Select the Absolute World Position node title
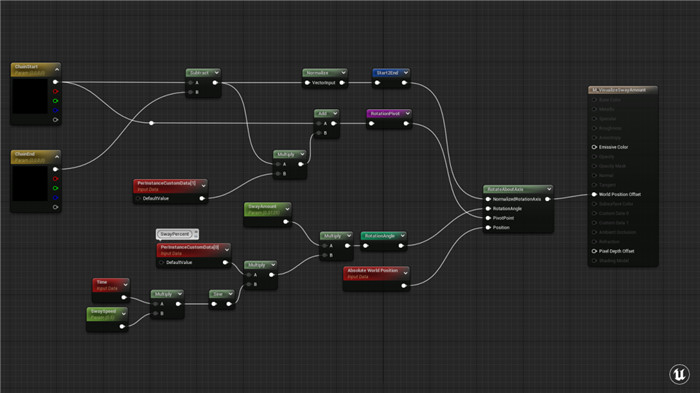This screenshot has width=700, height=393. 373,271
